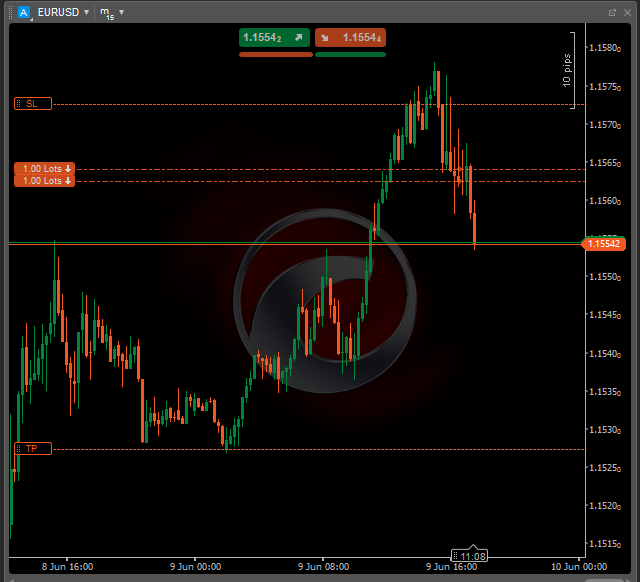Click the red sentiment bar under sell price
This screenshot has height=582, width=640.
click(x=276, y=54)
